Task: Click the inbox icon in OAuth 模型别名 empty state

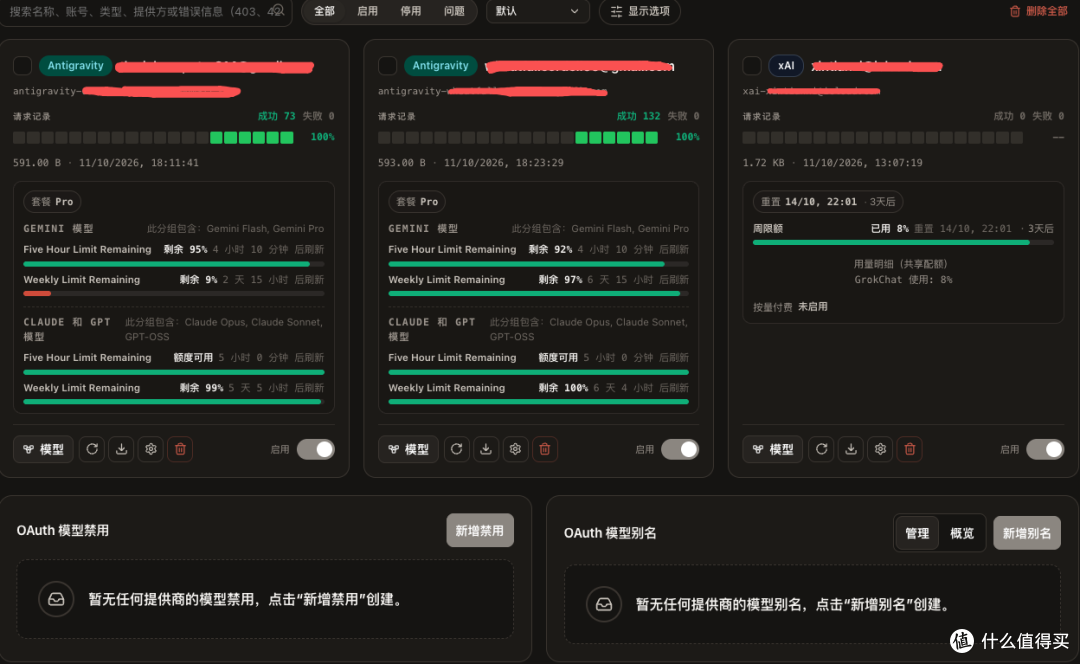Action: point(604,604)
